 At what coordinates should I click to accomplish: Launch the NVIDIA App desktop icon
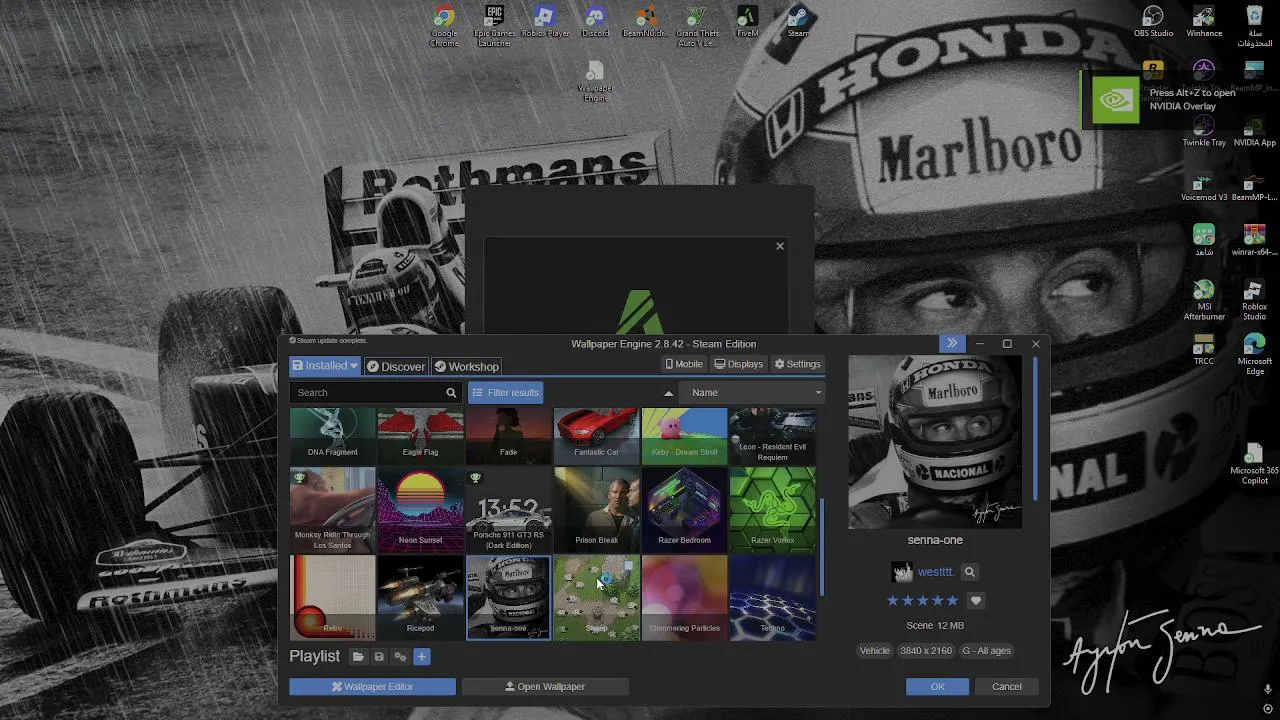coord(1254,132)
